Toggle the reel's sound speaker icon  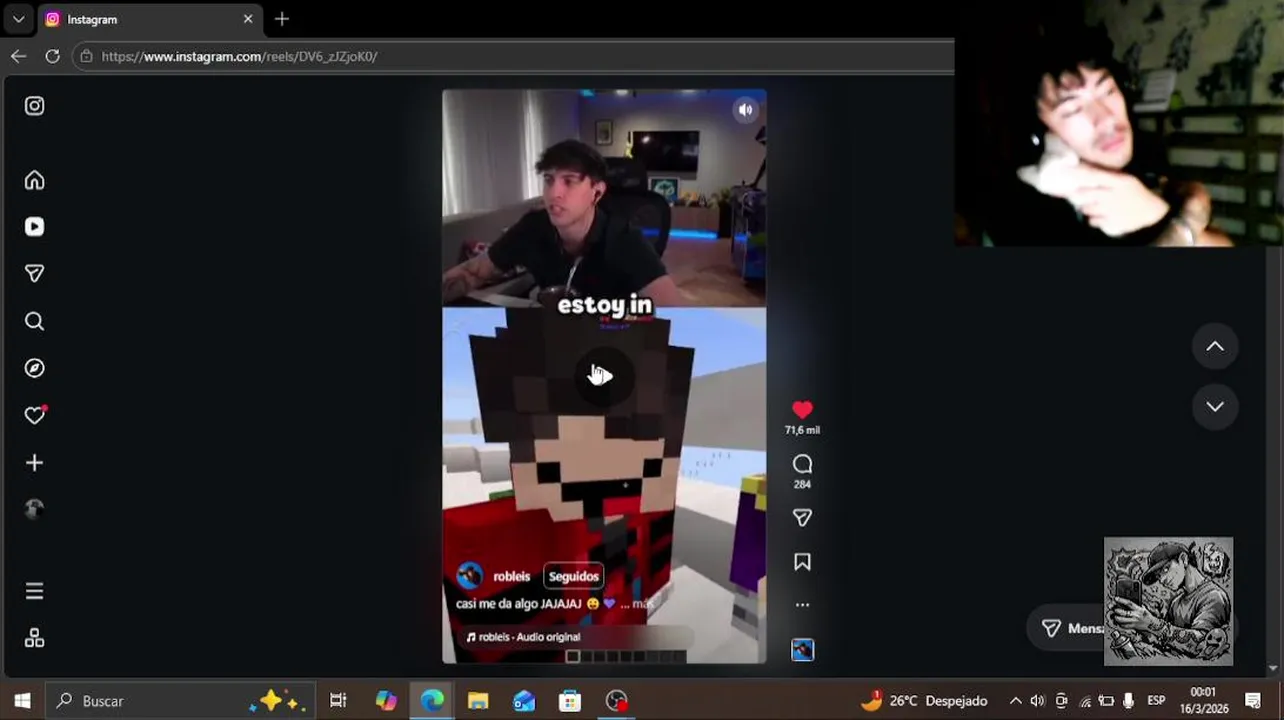745,110
